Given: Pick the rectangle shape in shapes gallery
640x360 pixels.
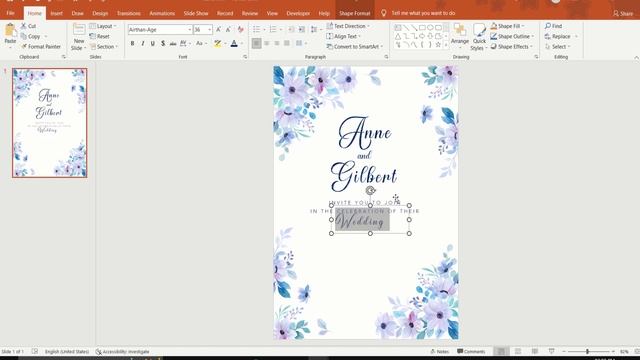Looking at the screenshot, I should pos(422,28).
